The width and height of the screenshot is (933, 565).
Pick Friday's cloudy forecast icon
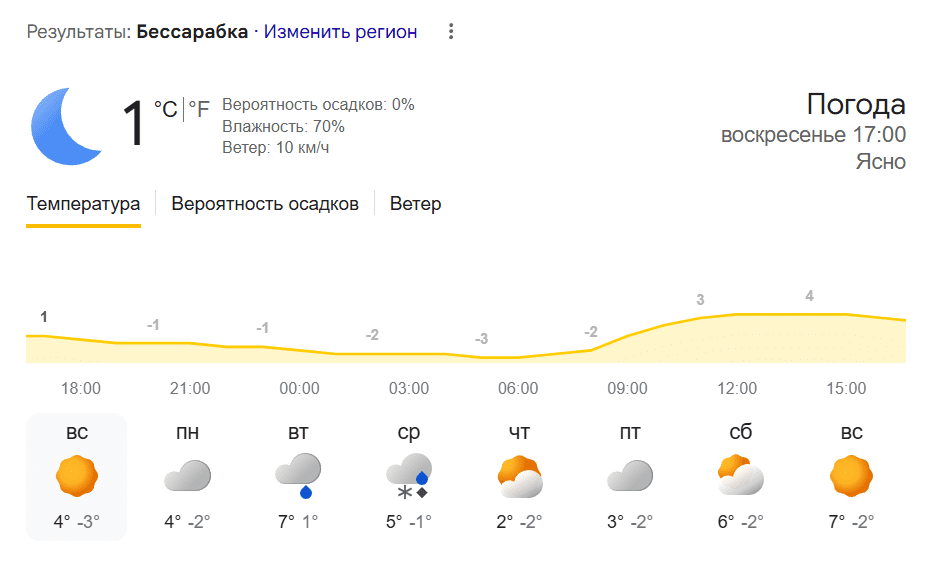tap(629, 476)
